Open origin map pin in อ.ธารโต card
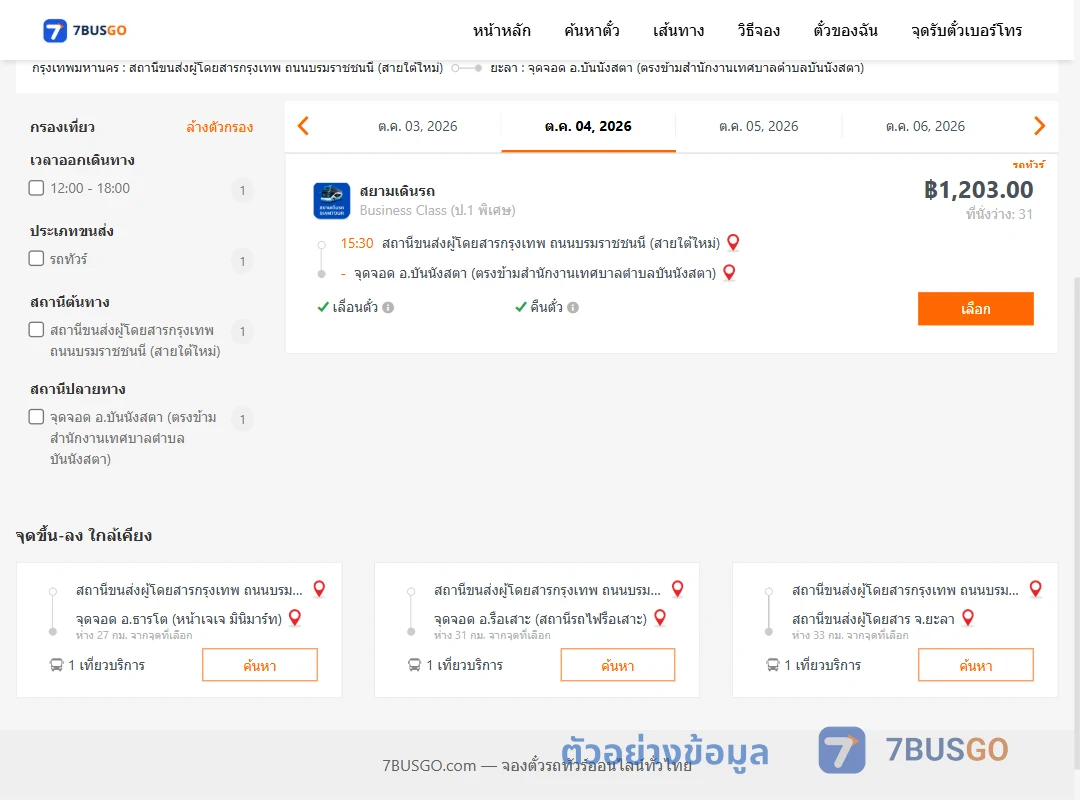Screen dimensions: 1080x800 pos(319,589)
